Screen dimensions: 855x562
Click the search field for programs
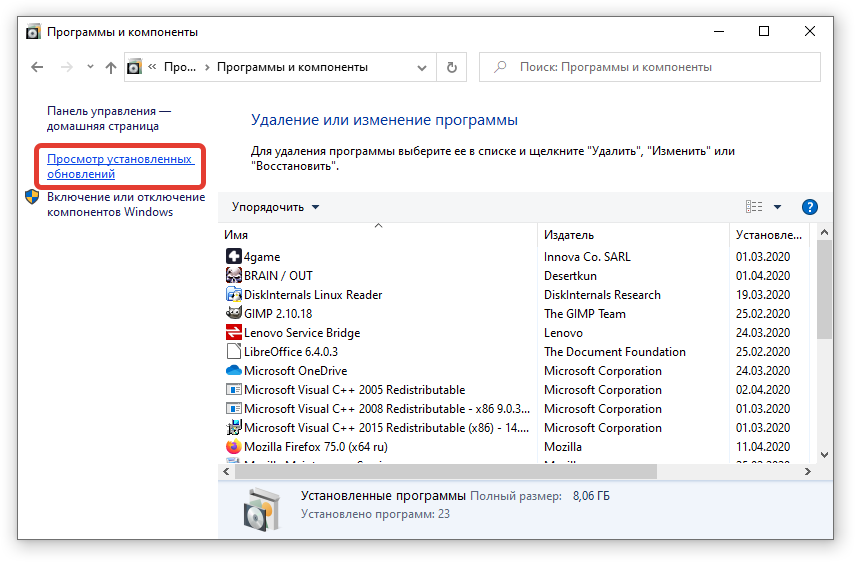[x=649, y=67]
